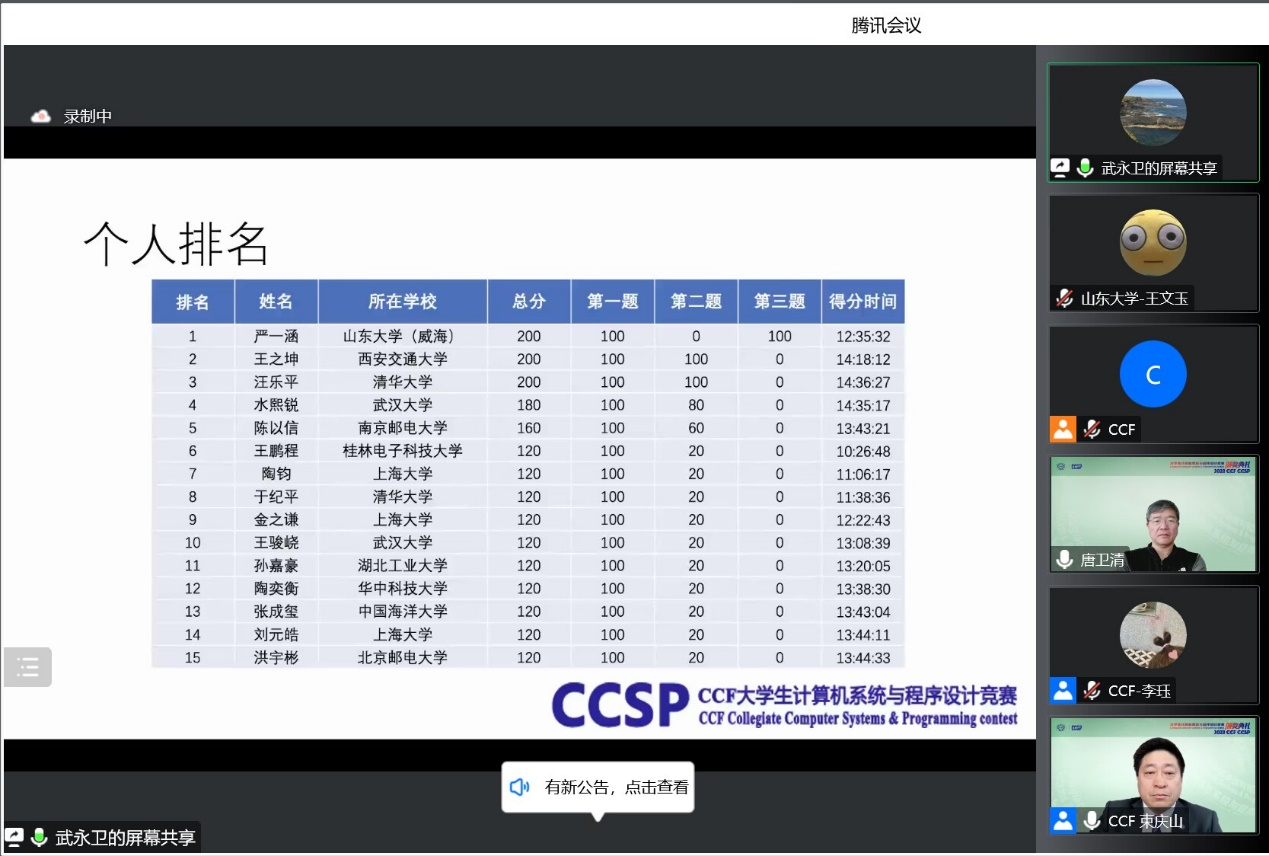Click blue user badge on CCF 束庆山 tile
The image size is (1269, 856).
[x=1062, y=821]
